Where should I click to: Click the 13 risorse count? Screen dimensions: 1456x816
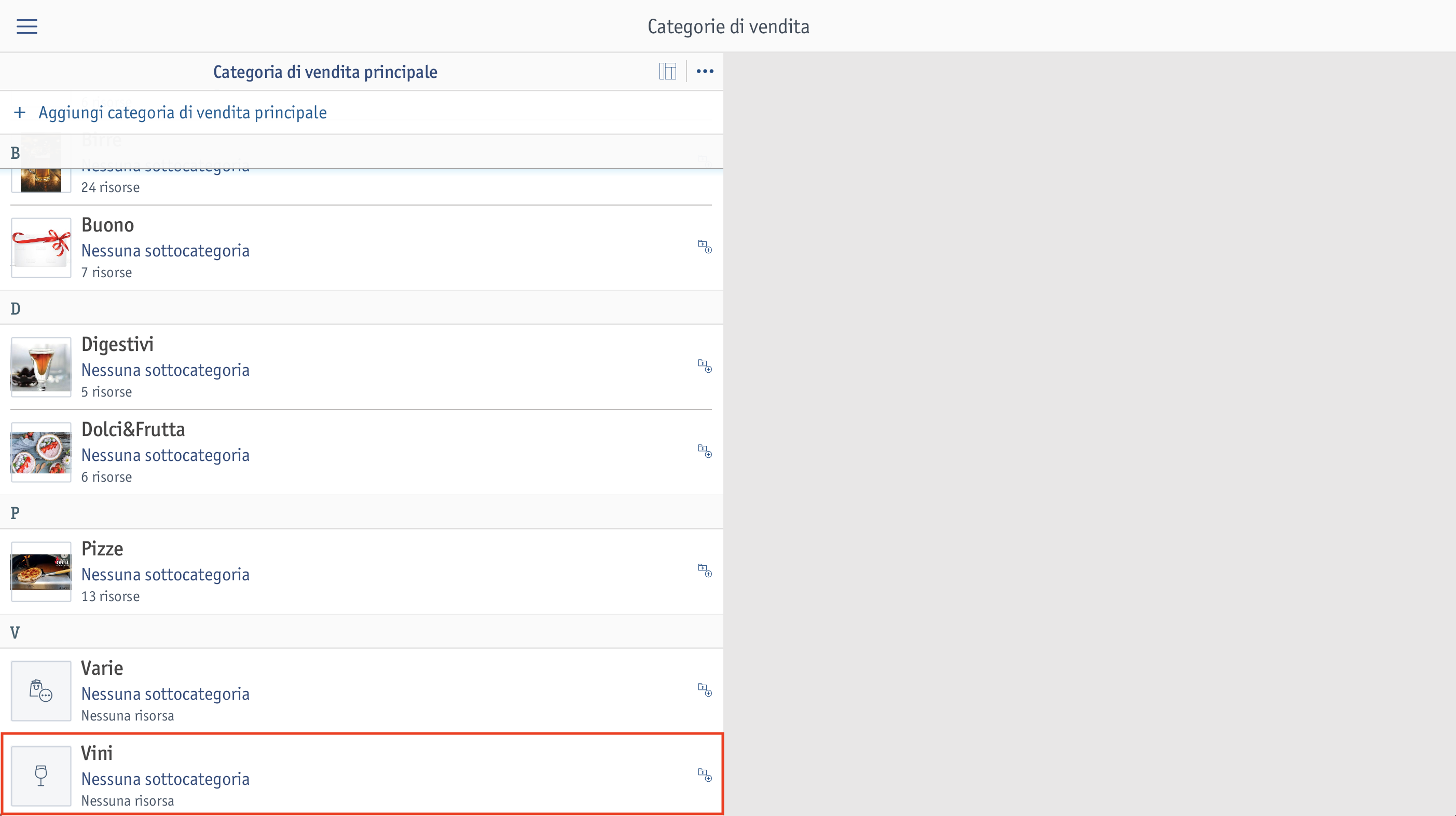pyautogui.click(x=111, y=596)
